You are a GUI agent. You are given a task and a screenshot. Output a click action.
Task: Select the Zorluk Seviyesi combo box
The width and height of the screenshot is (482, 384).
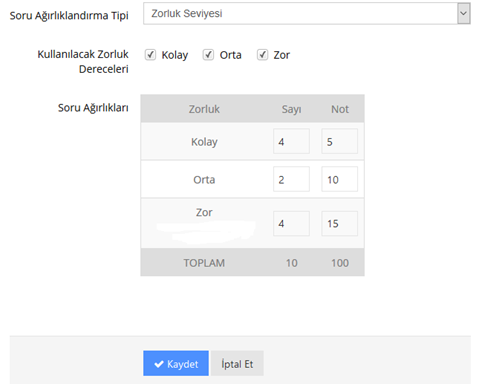tap(307, 14)
